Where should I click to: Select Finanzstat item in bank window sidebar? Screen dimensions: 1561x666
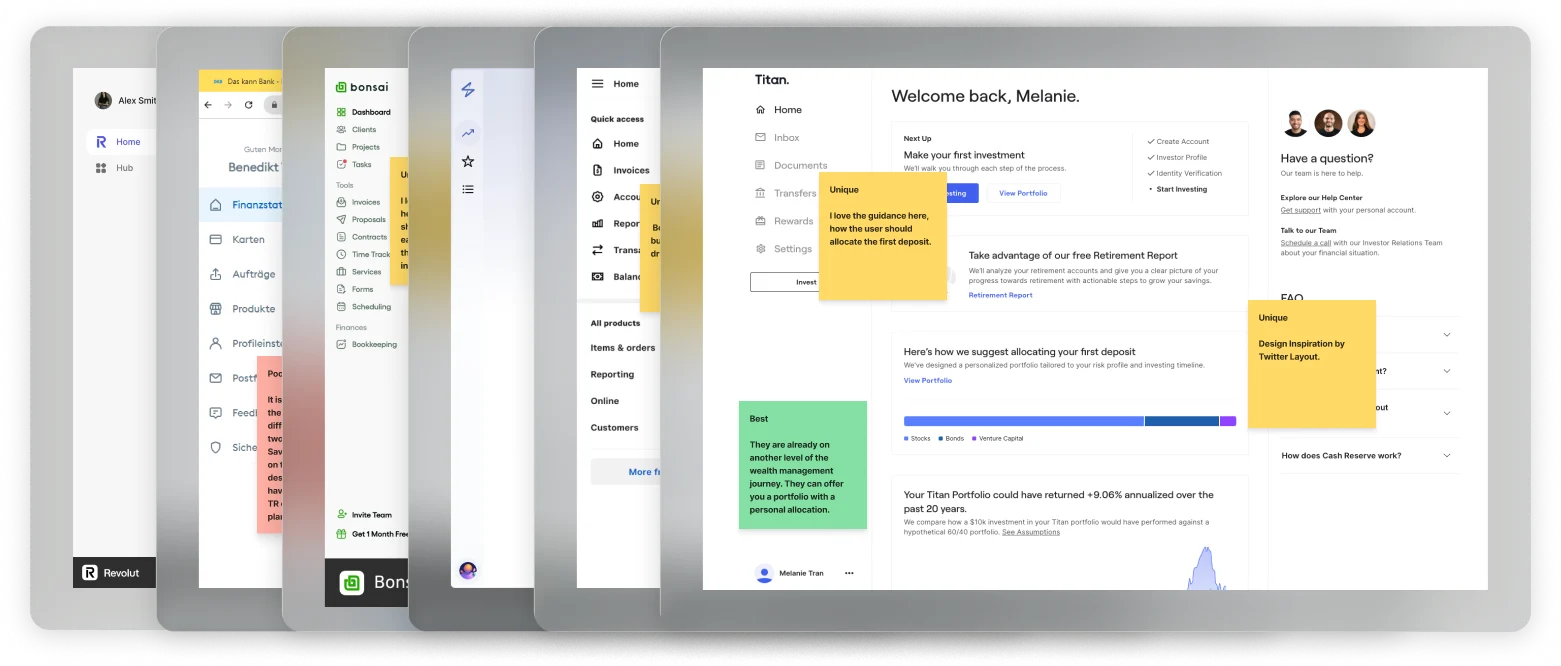(240, 205)
